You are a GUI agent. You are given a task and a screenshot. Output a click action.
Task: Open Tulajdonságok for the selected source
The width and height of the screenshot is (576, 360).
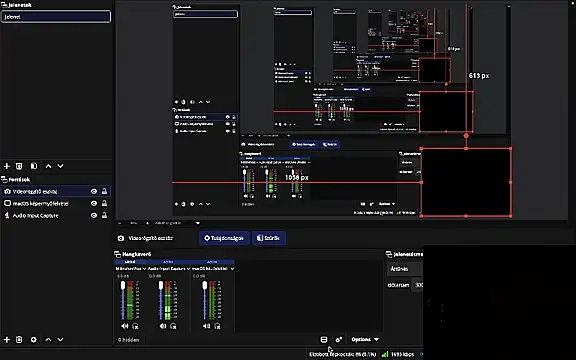(x=224, y=238)
